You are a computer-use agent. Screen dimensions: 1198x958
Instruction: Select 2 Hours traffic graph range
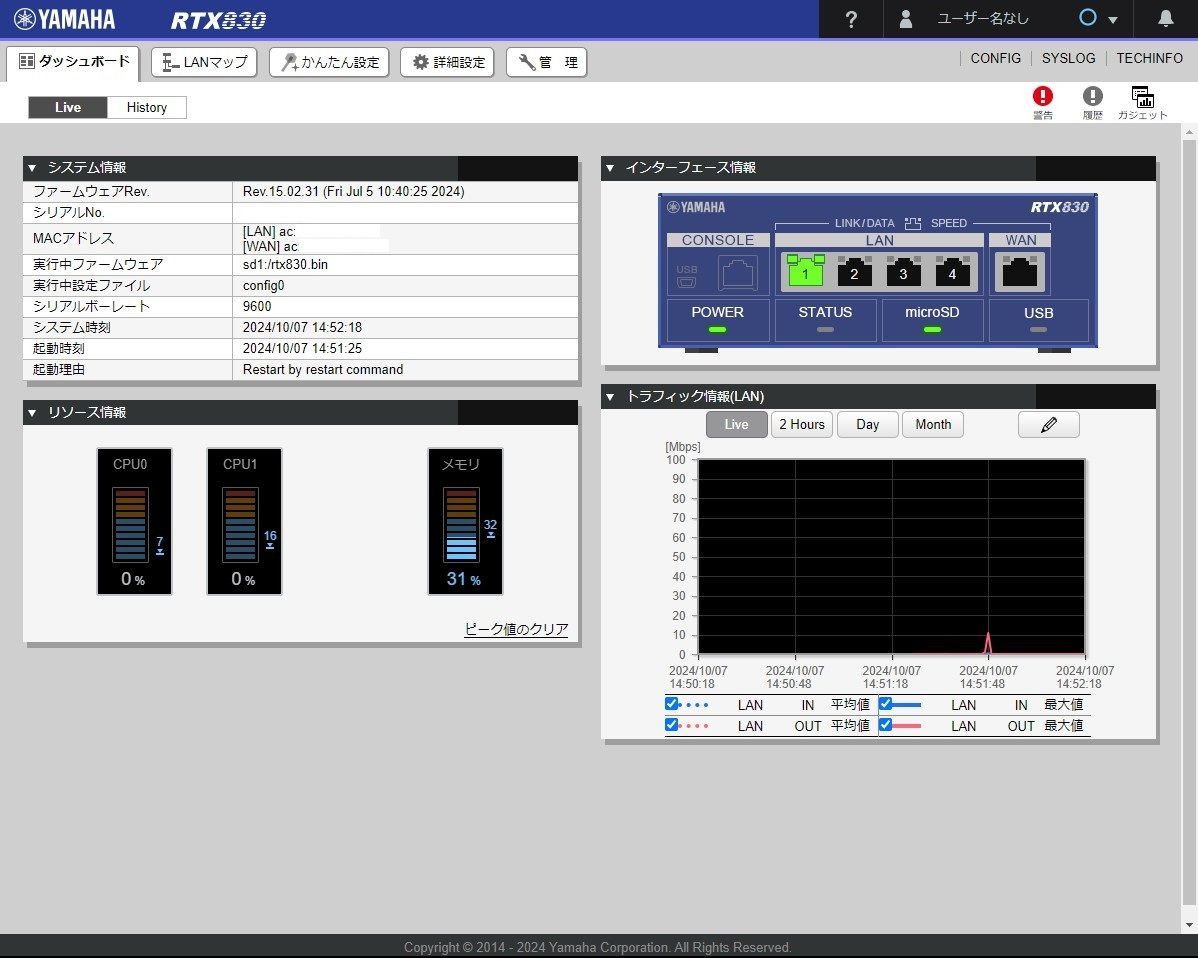801,425
